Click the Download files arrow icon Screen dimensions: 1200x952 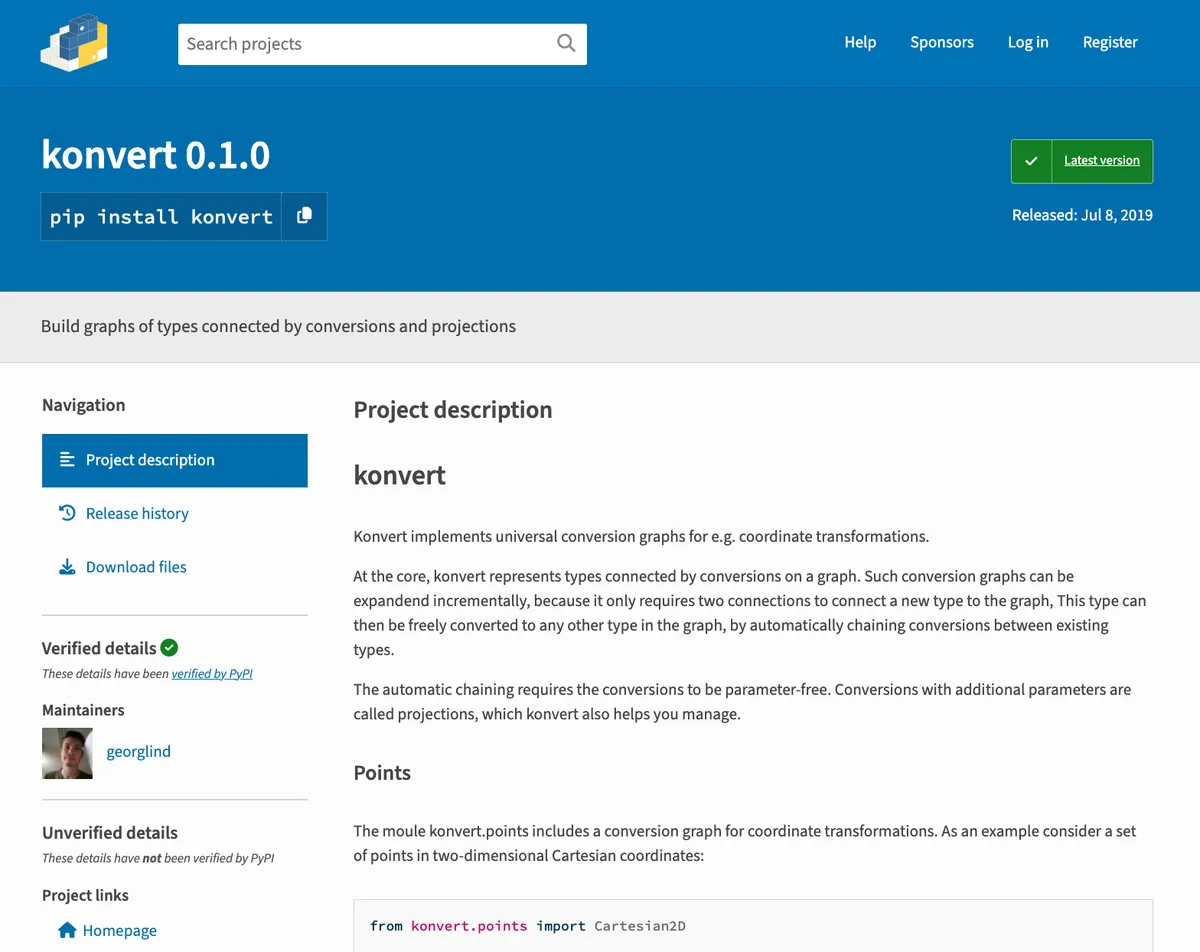67,567
